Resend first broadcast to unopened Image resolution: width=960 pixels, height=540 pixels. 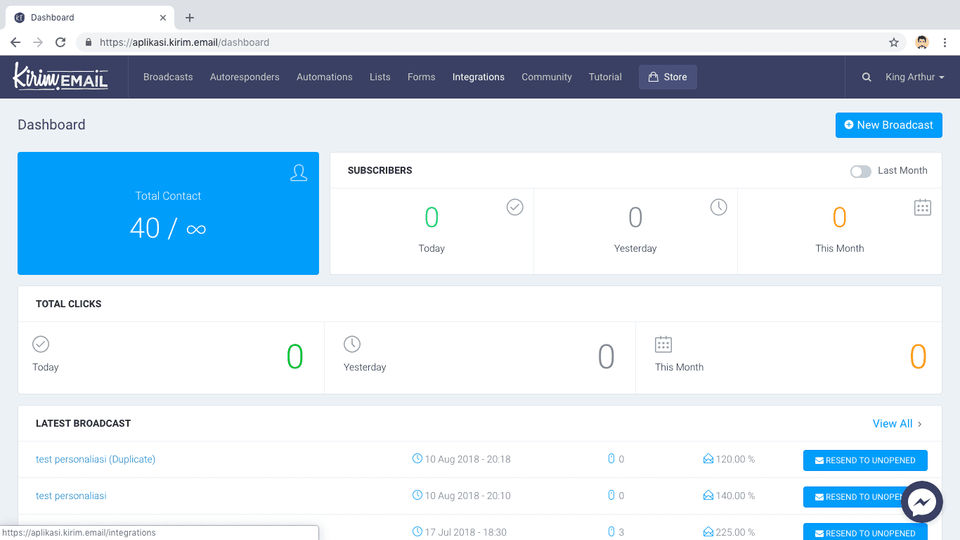pyautogui.click(x=865, y=460)
